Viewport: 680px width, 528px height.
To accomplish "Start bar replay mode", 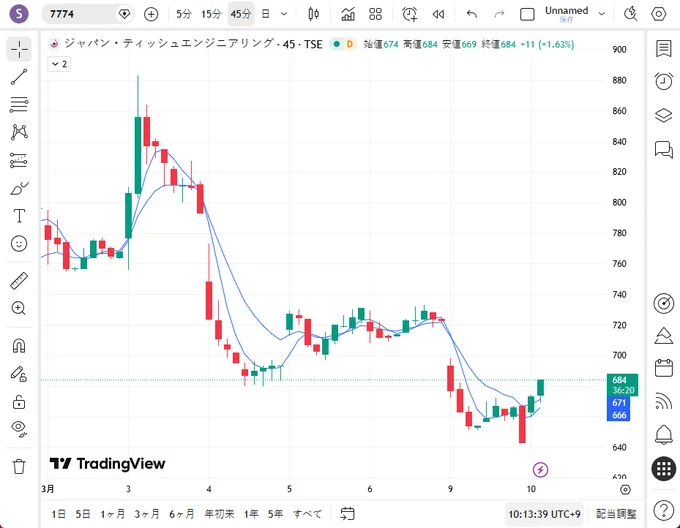I will click(438, 14).
